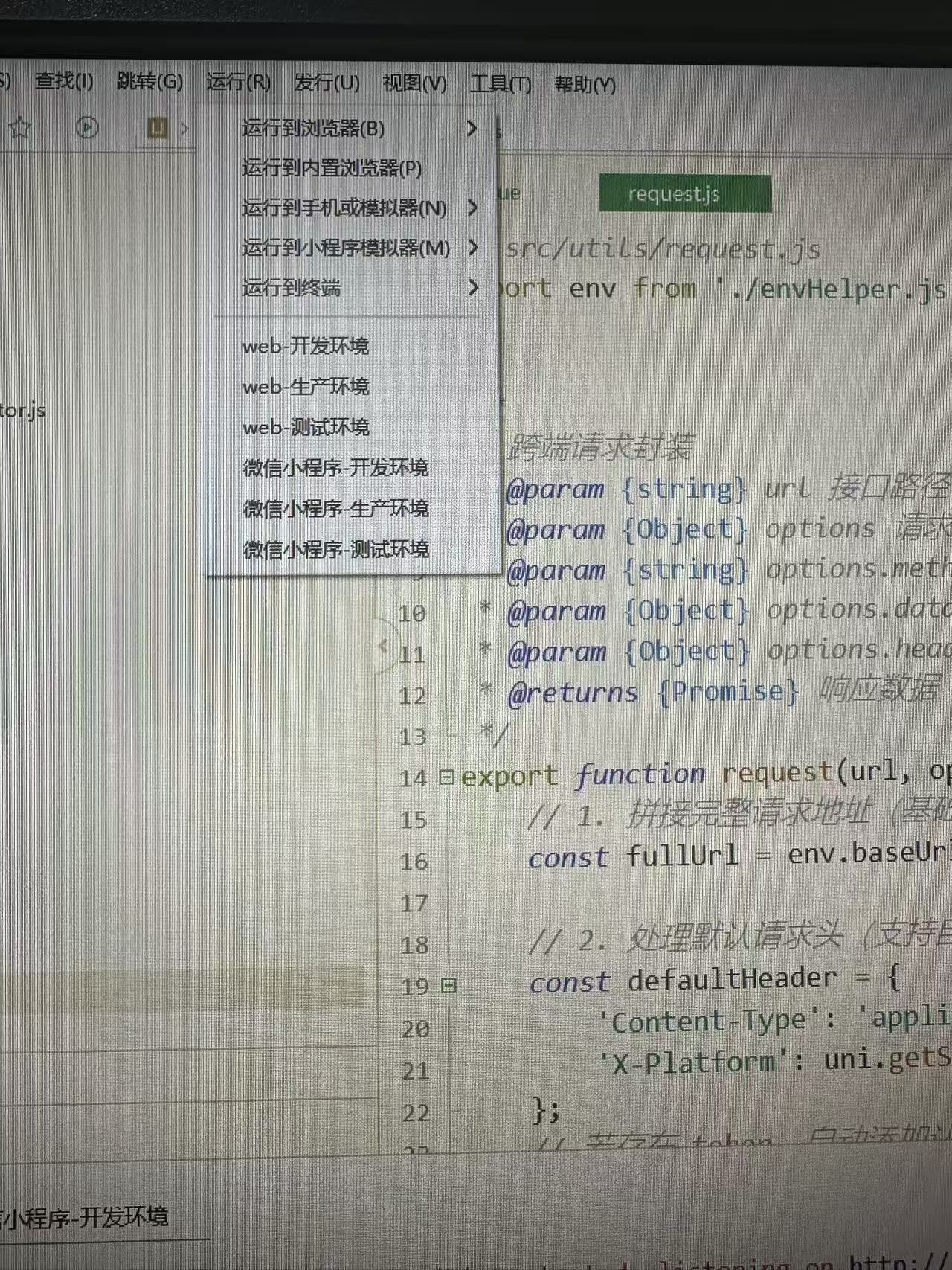The height and width of the screenshot is (1270, 952).
Task: Click the 小程序-开发环境 console tab at the bottom
Action: coord(86,1218)
